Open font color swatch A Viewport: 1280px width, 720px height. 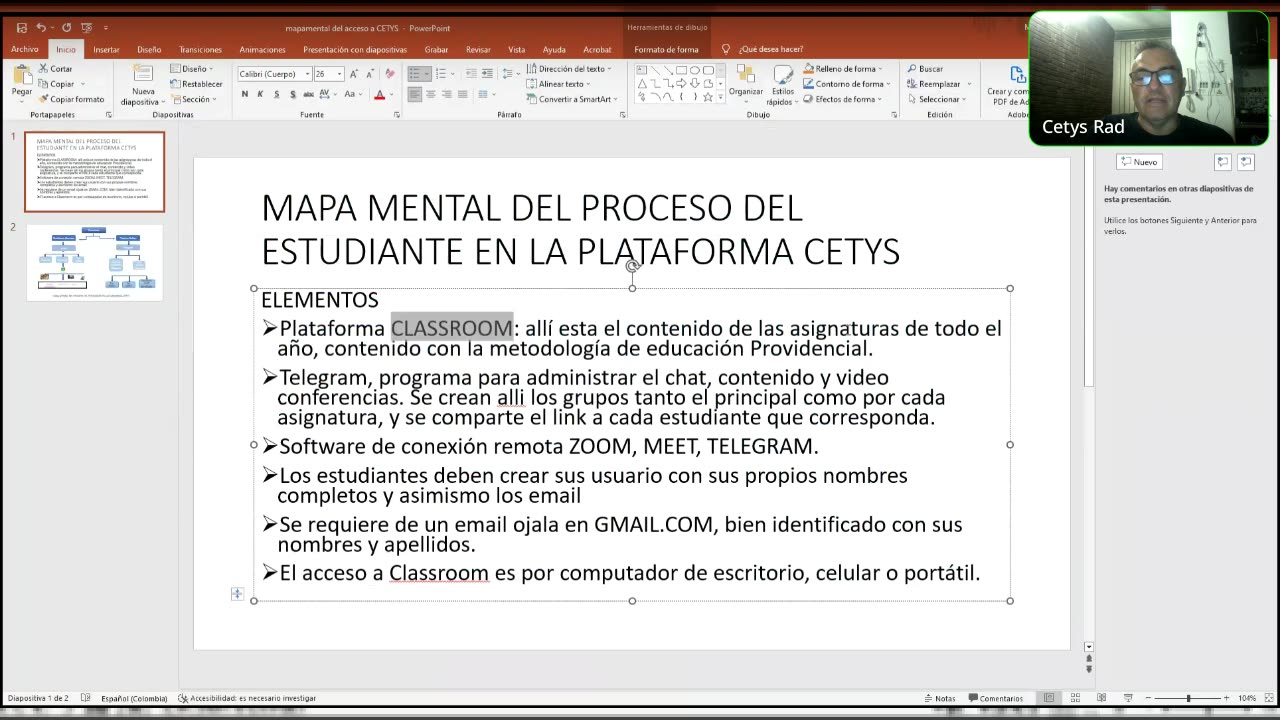(379, 94)
